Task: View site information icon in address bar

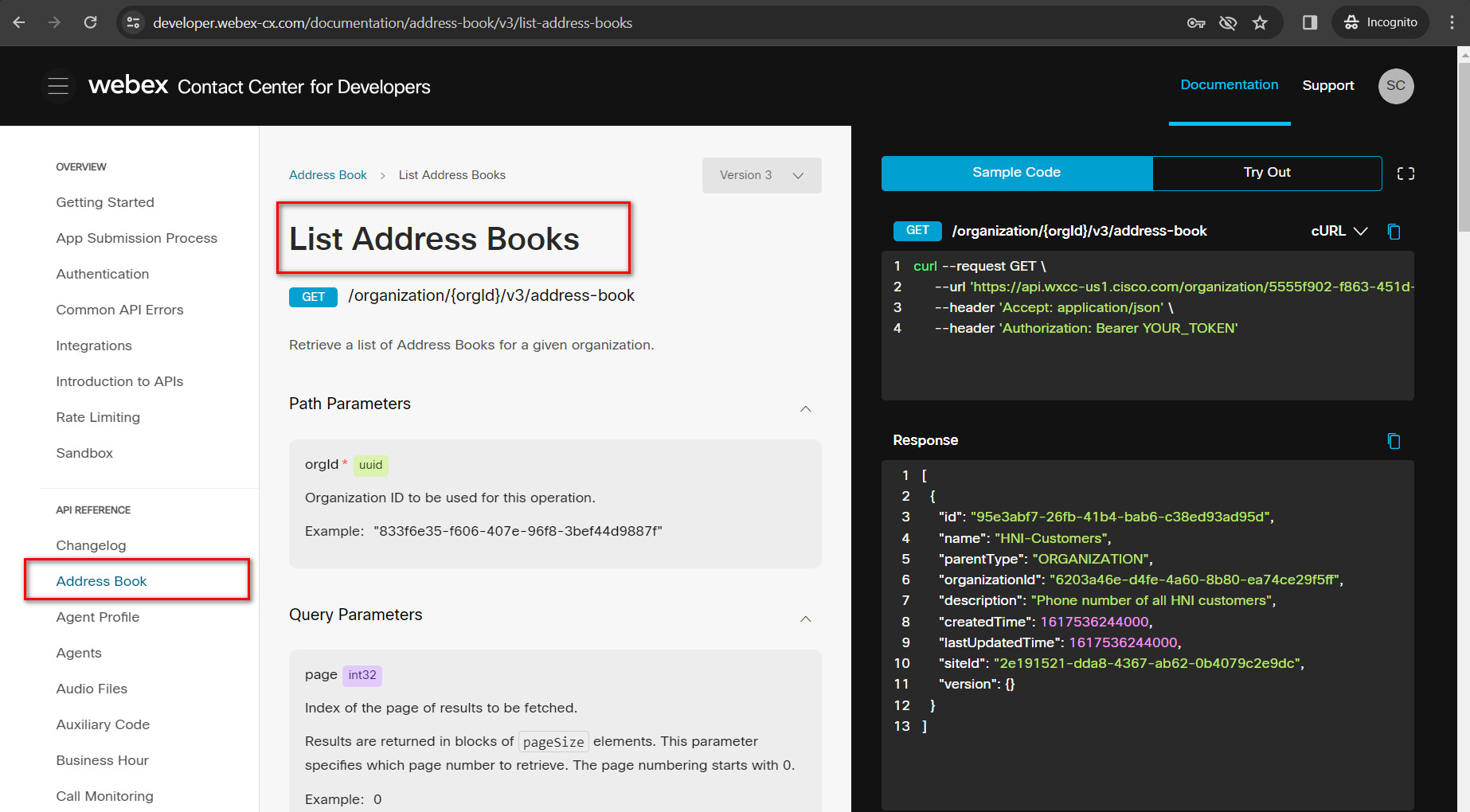Action: [x=133, y=22]
